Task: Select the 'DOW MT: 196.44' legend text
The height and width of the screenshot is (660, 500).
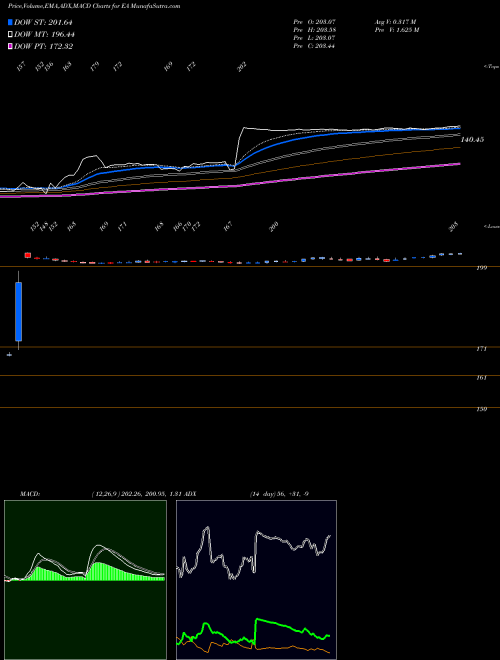Action: pyautogui.click(x=44, y=35)
